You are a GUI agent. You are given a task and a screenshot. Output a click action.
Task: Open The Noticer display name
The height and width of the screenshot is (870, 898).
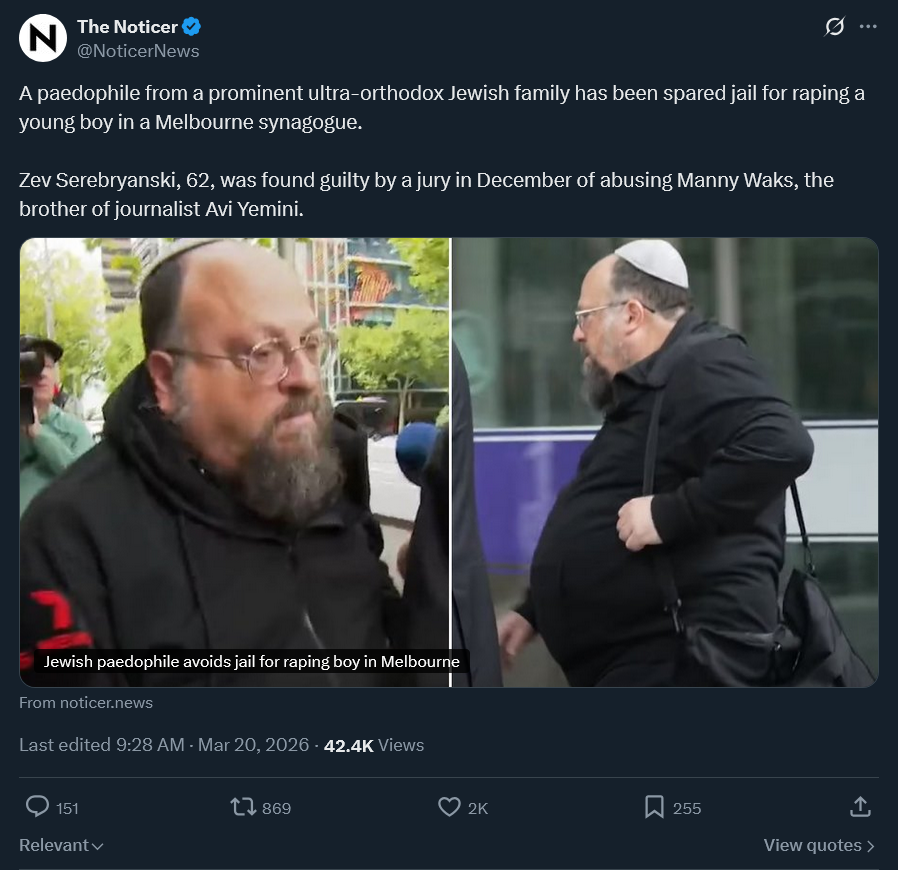point(127,27)
